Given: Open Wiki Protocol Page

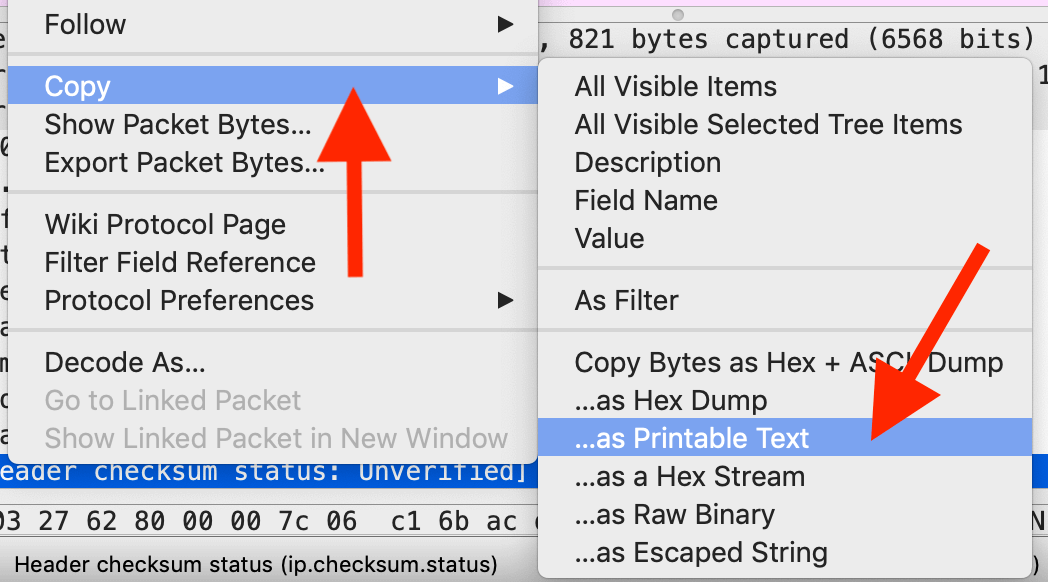Looking at the screenshot, I should tap(165, 225).
